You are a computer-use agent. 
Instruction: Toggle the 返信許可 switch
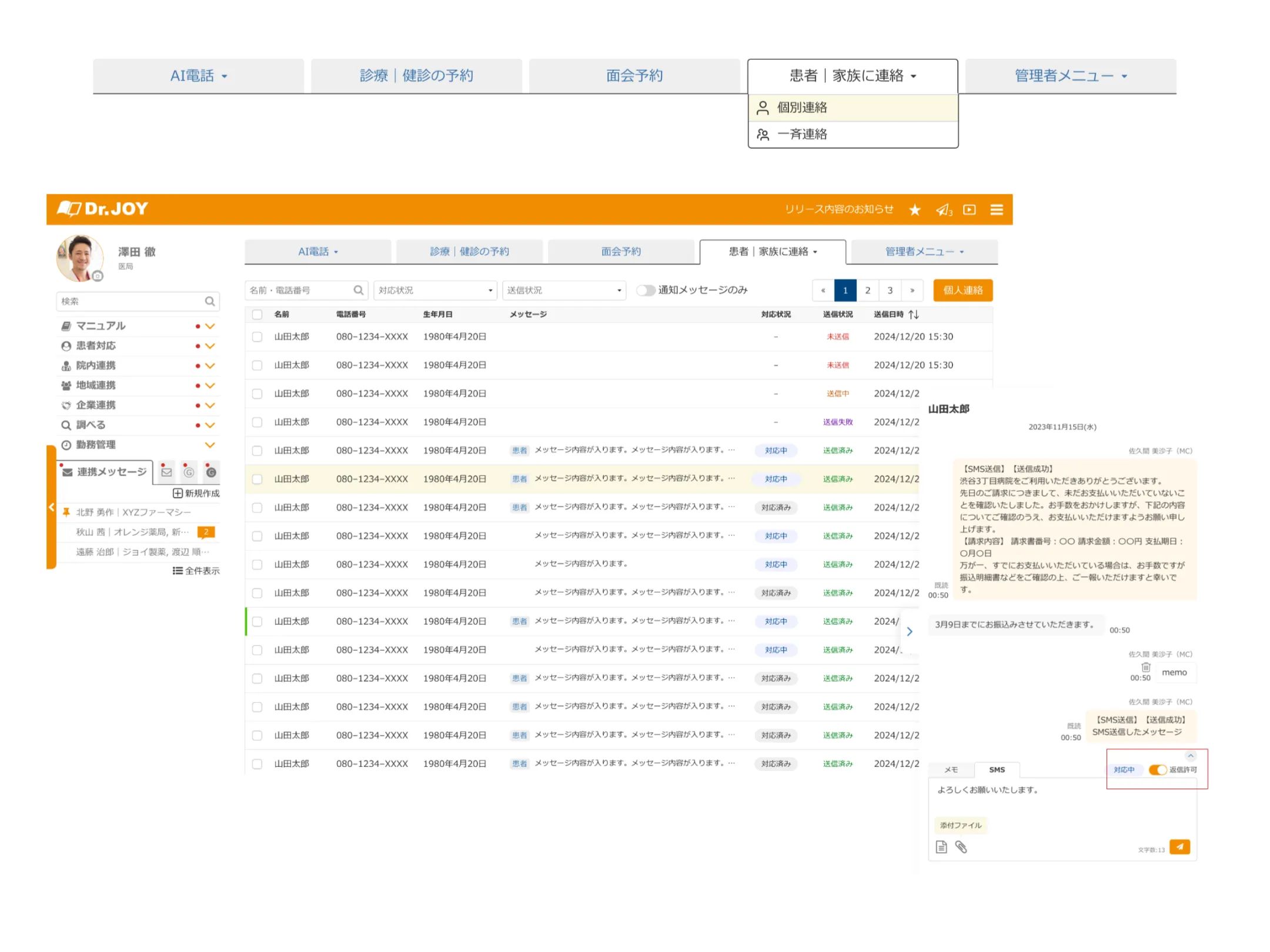tap(1158, 770)
